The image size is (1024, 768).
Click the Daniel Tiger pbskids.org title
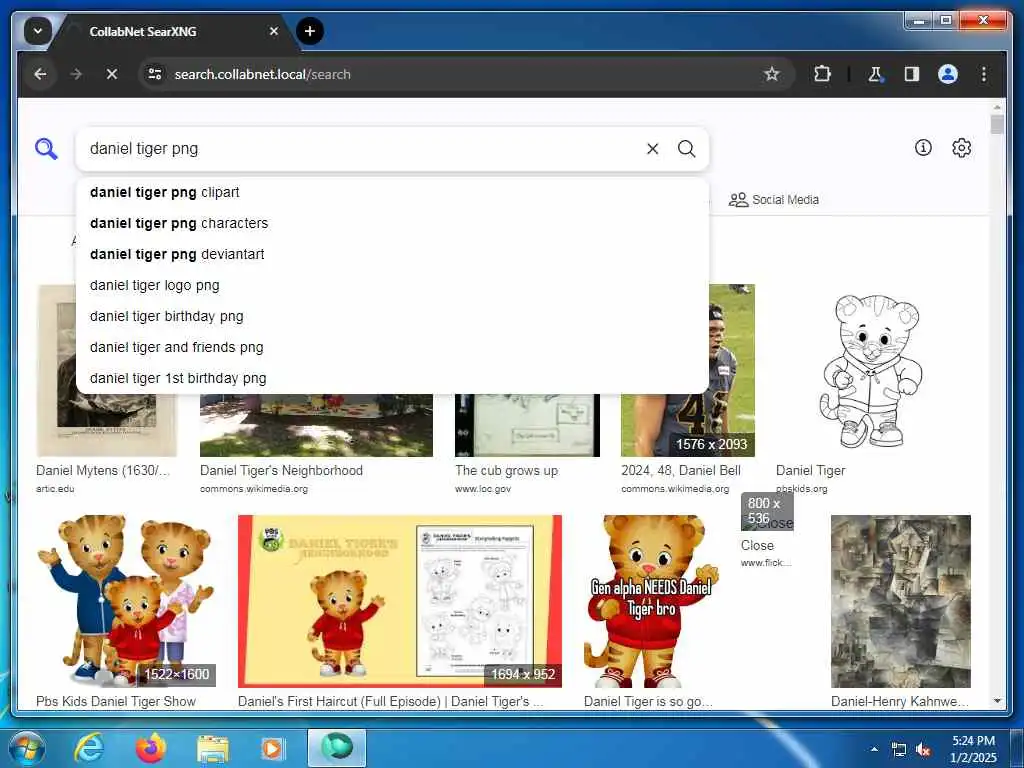coord(810,470)
